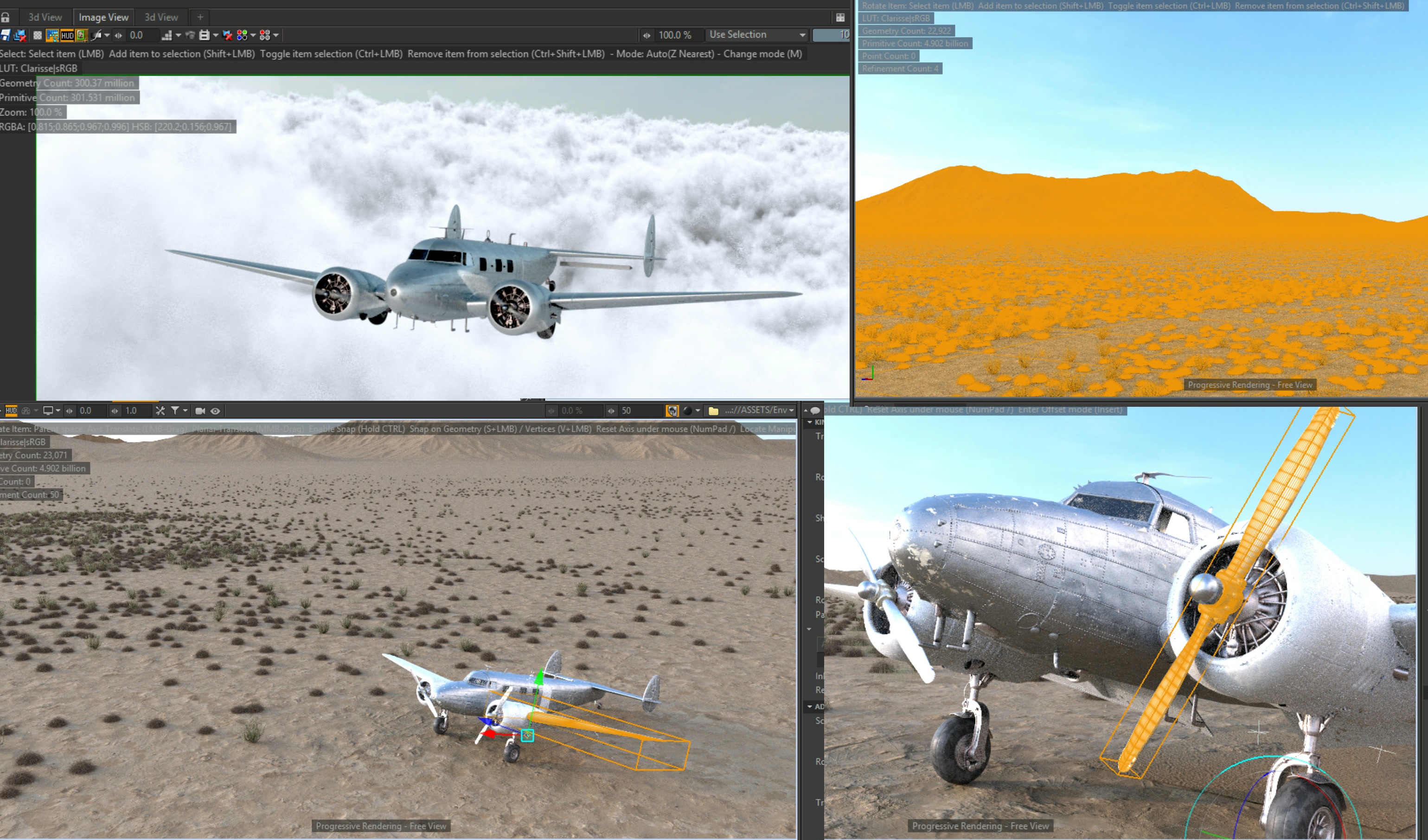Click the greyed palette icon in lower toolbar

[x=26, y=411]
